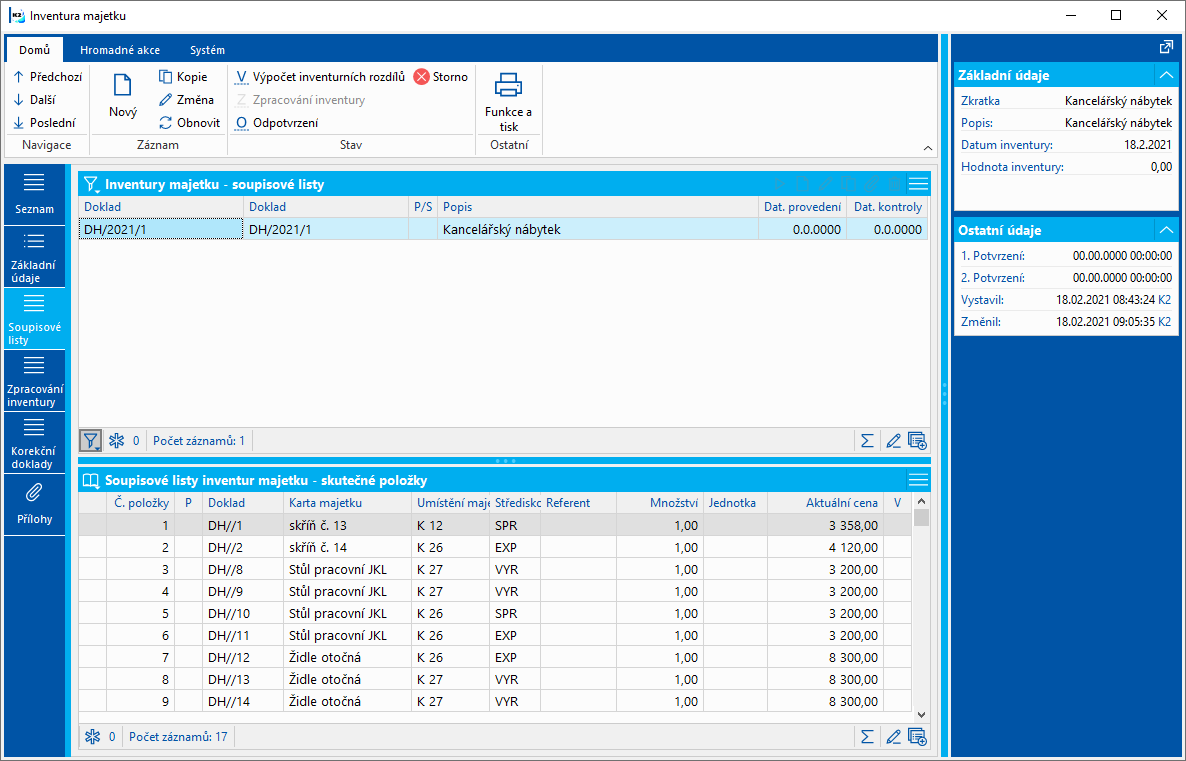Click the Nový new record icon
Screen dimensions: 1186x761
123,86
